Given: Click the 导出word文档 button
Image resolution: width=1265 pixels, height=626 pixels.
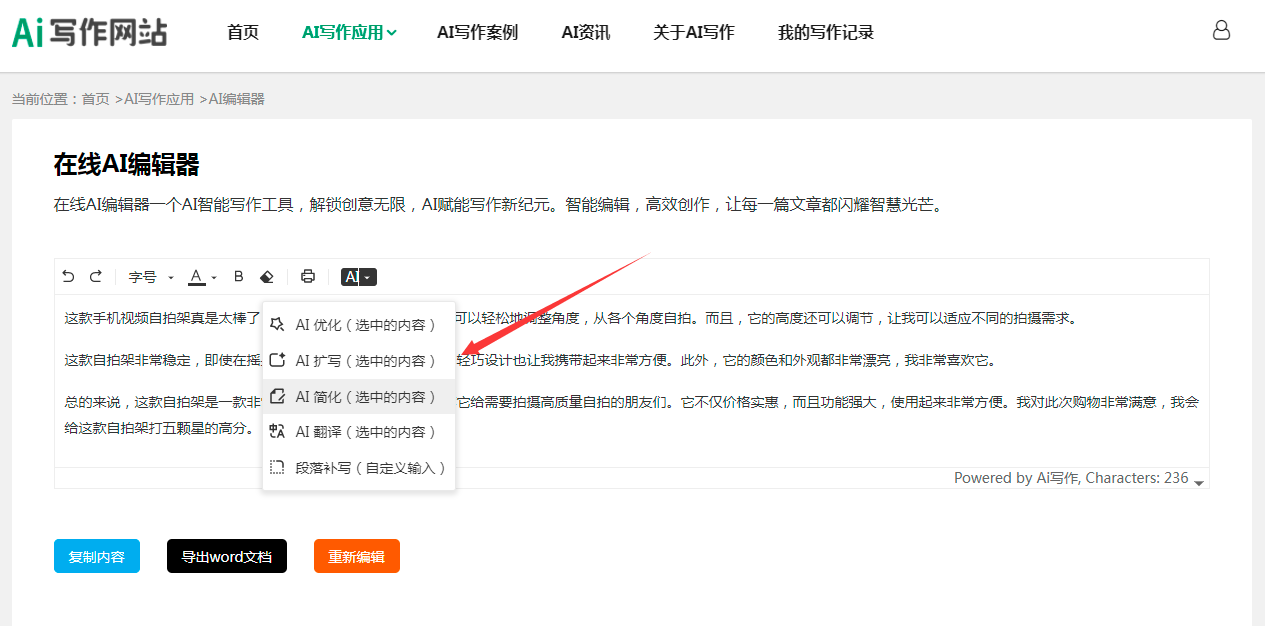Looking at the screenshot, I should (x=227, y=556).
